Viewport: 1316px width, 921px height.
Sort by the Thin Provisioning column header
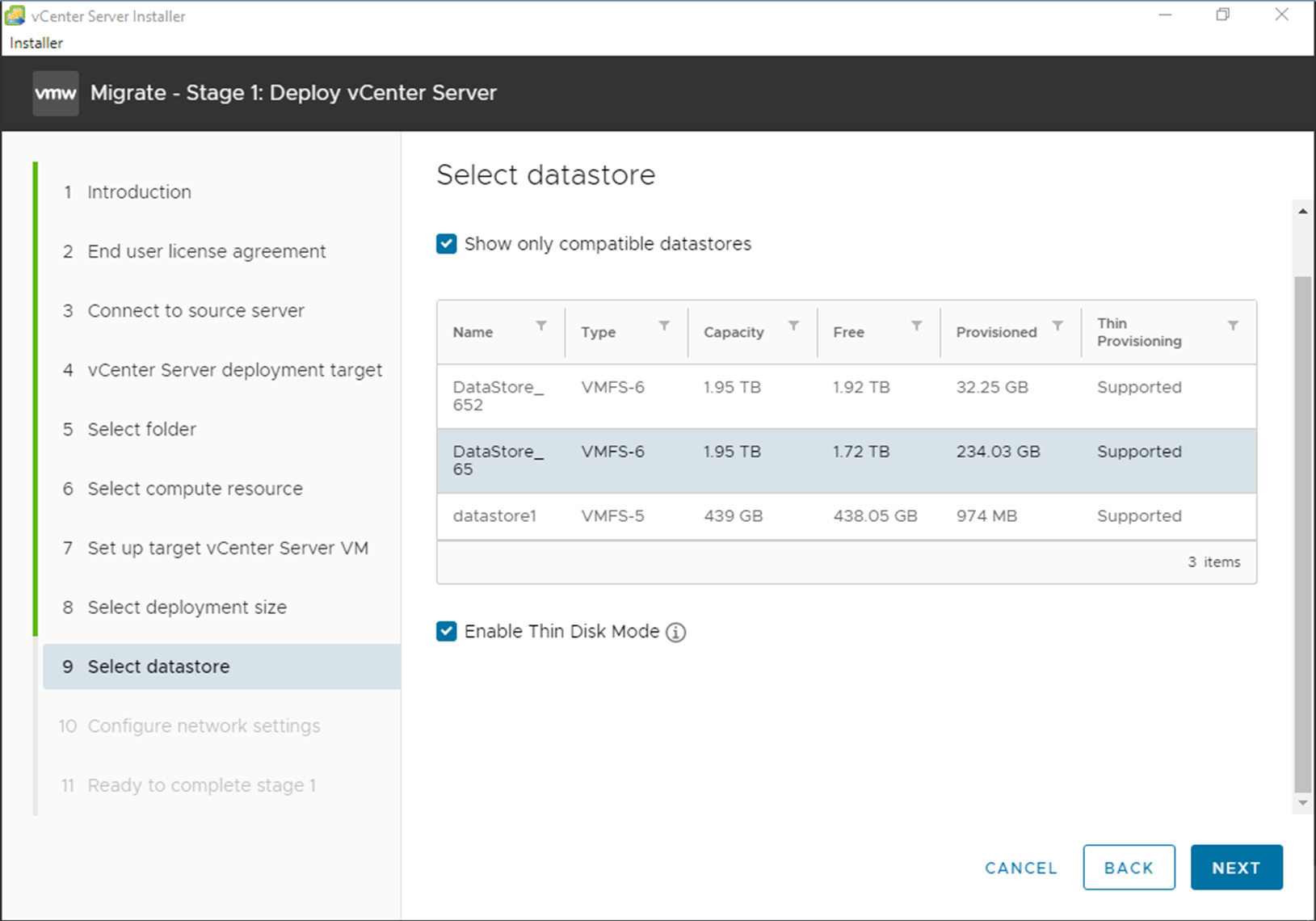pyautogui.click(x=1139, y=332)
